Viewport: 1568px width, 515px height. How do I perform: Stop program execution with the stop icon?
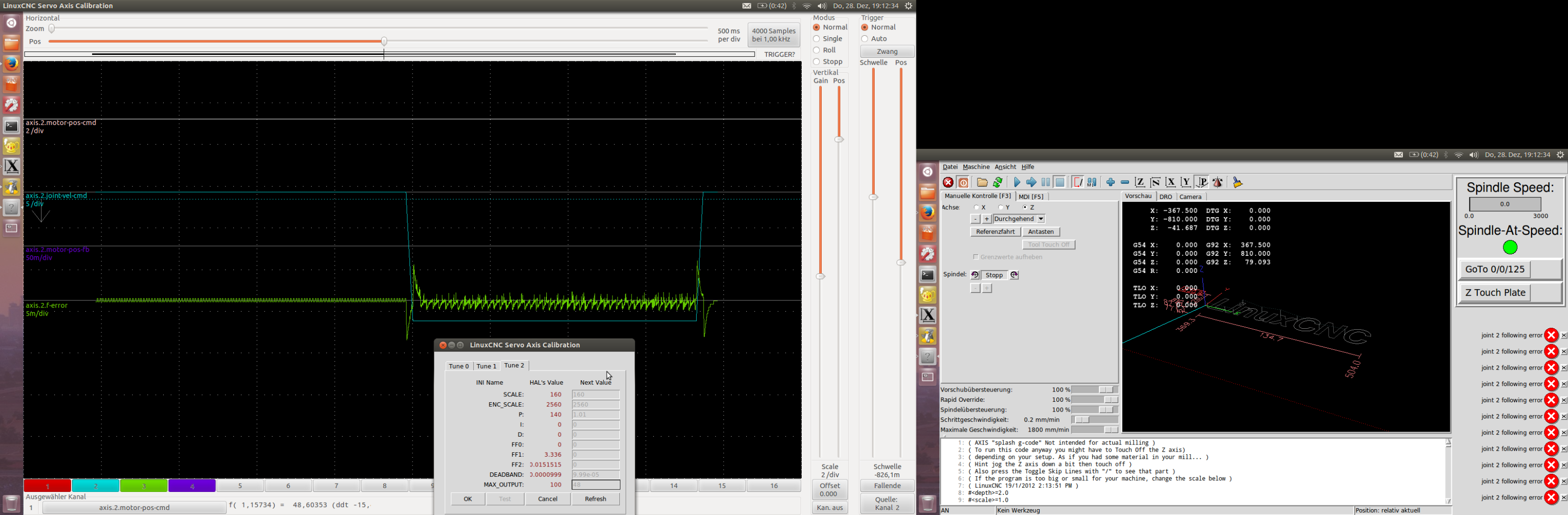point(1060,183)
